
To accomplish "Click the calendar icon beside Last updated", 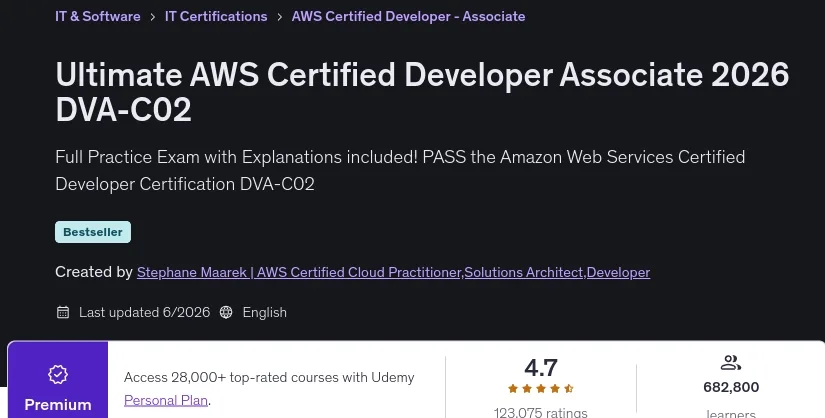I will point(63,312).
